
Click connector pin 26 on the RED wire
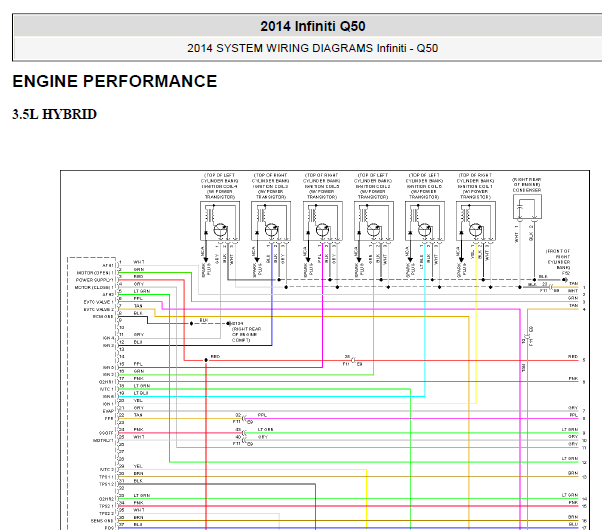(348, 356)
